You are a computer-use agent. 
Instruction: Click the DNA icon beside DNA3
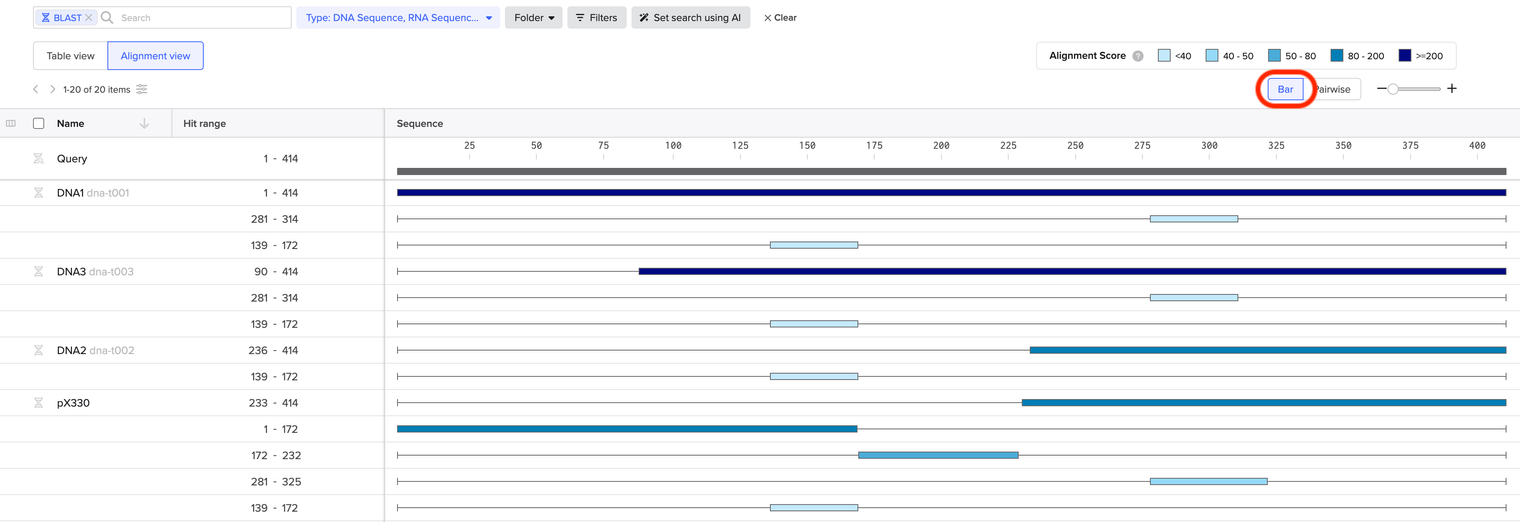pos(38,272)
